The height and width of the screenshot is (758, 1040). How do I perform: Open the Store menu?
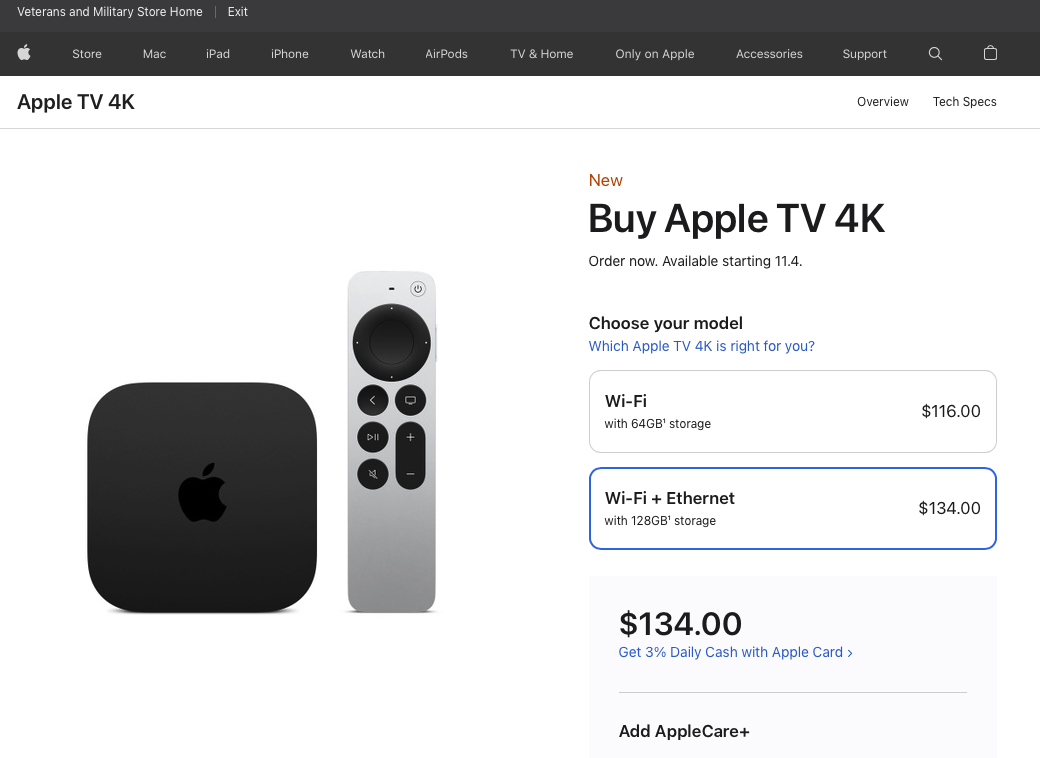87,54
